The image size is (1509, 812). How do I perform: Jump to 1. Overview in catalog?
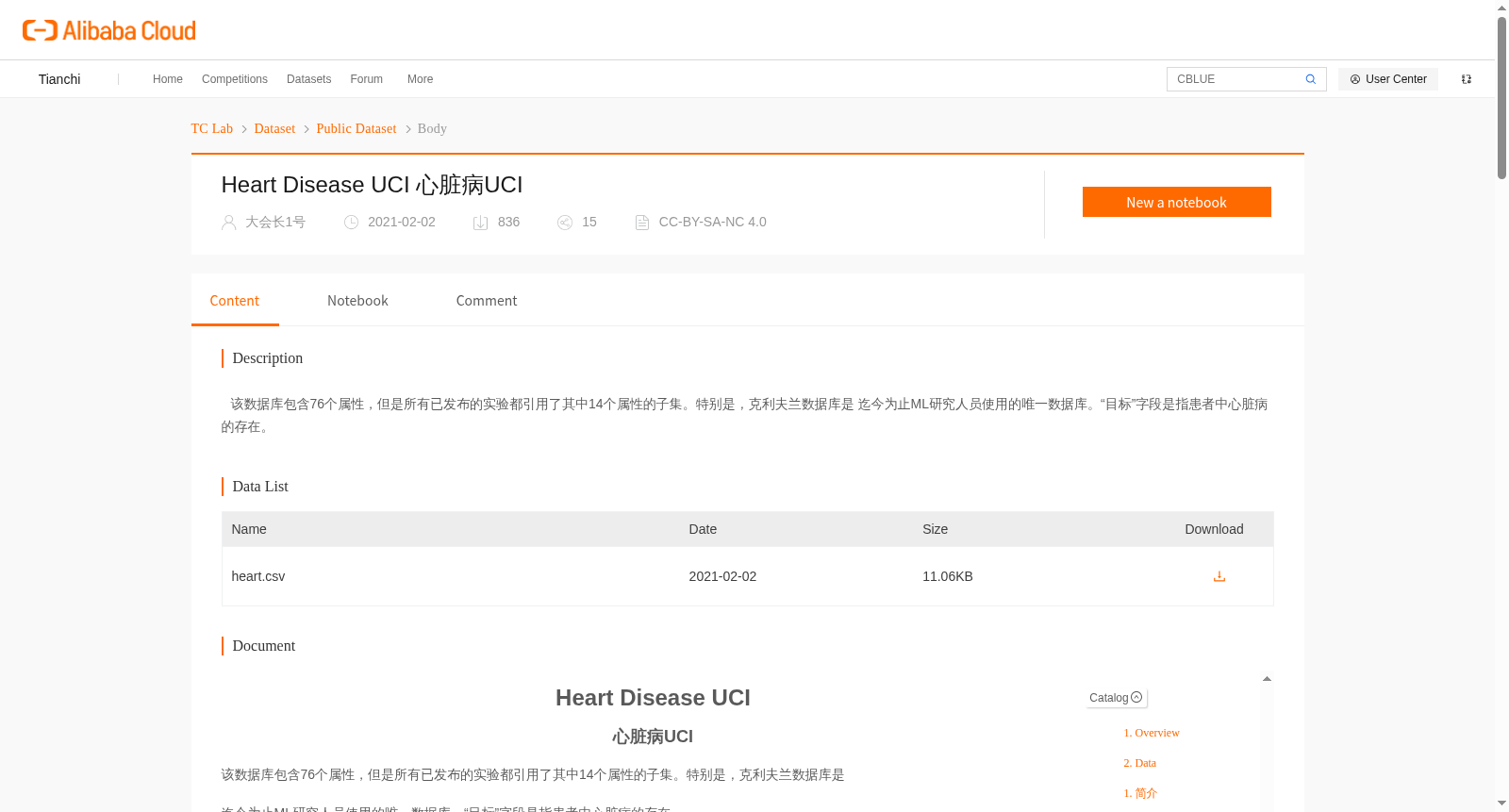click(1152, 733)
